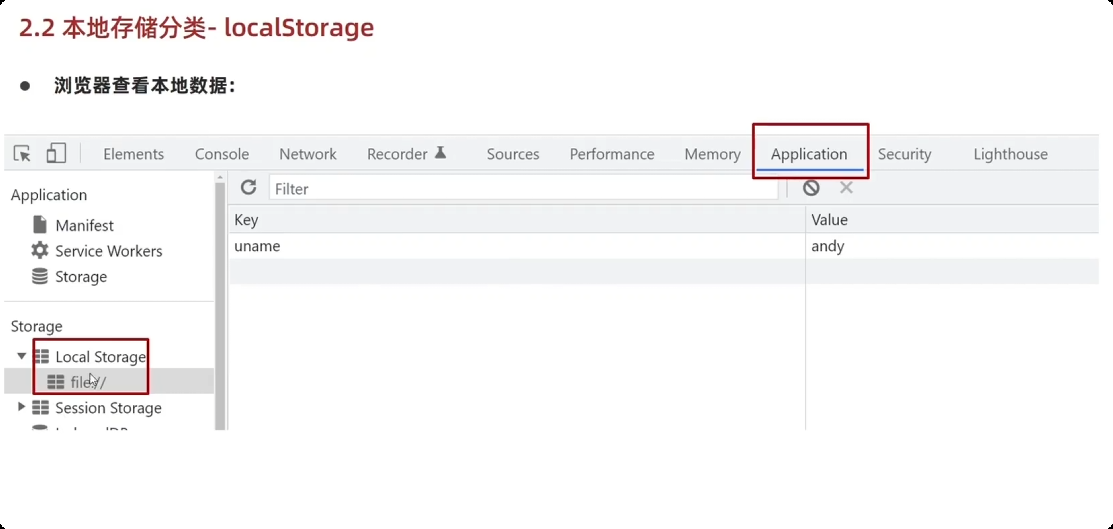
Task: Click the file:// table icon
Action: tap(56, 382)
